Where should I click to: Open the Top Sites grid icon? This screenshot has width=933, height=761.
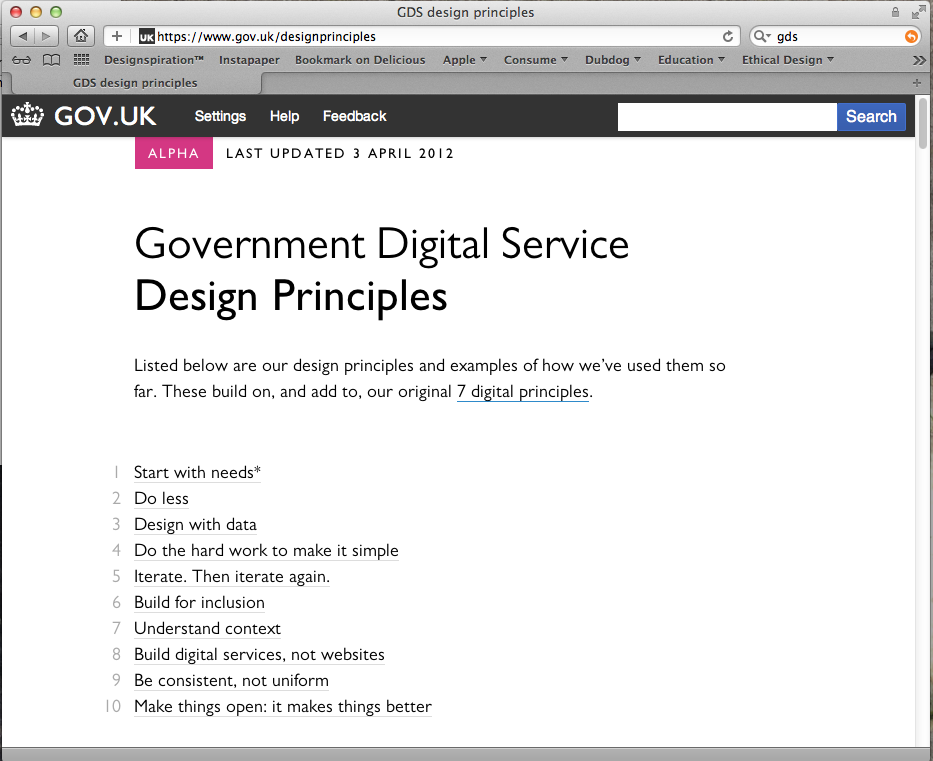[82, 60]
